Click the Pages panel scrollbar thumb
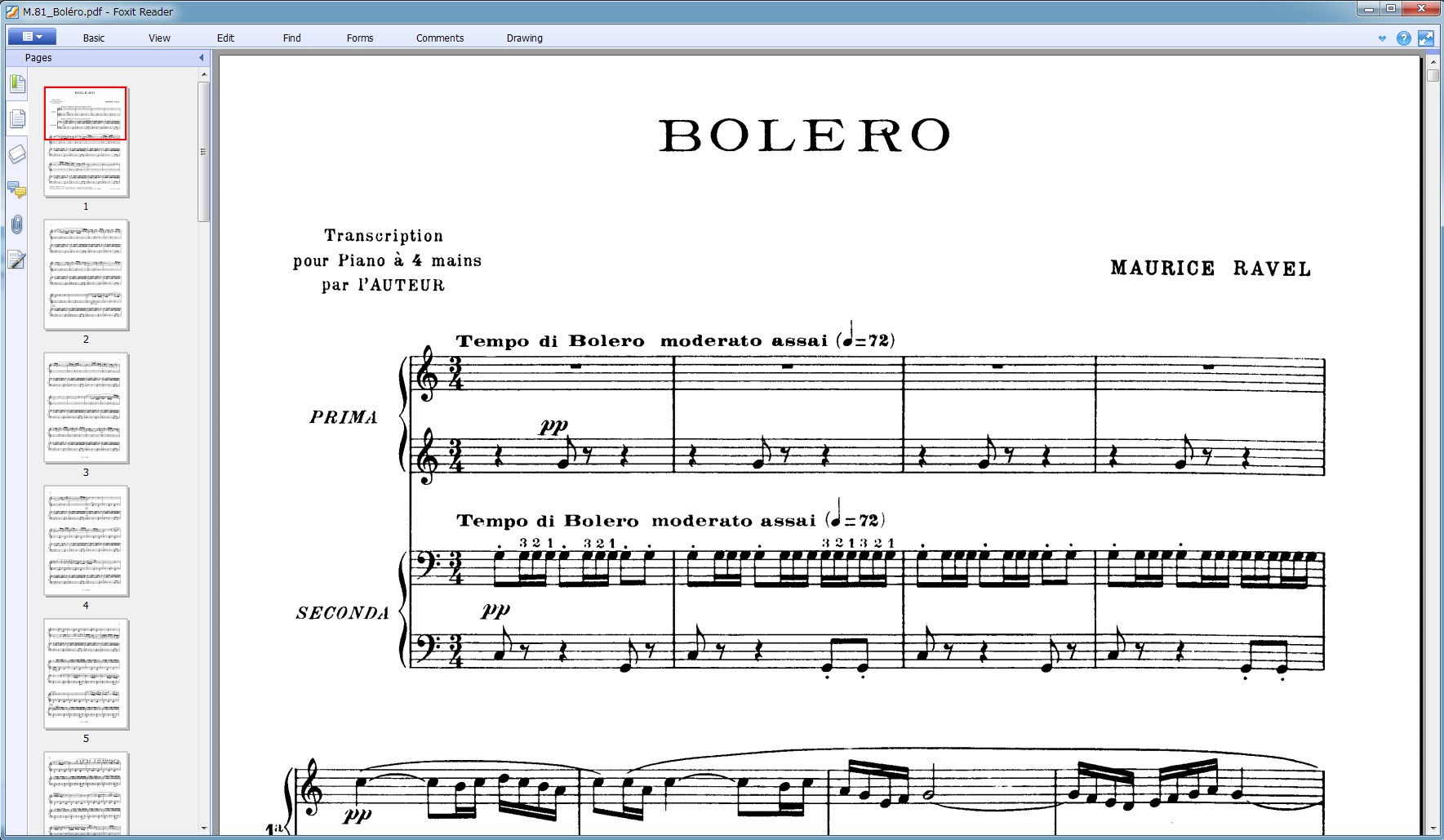The image size is (1444, 840). pyautogui.click(x=204, y=151)
